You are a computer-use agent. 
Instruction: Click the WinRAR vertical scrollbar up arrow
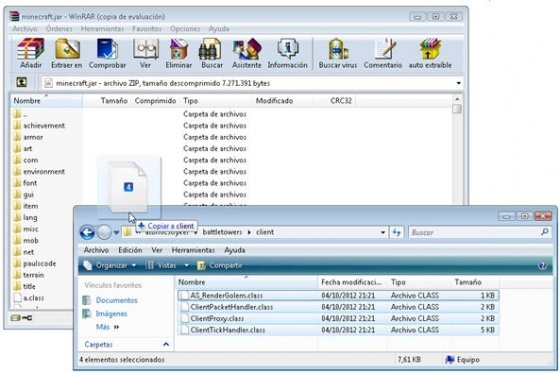pyautogui.click(x=457, y=99)
